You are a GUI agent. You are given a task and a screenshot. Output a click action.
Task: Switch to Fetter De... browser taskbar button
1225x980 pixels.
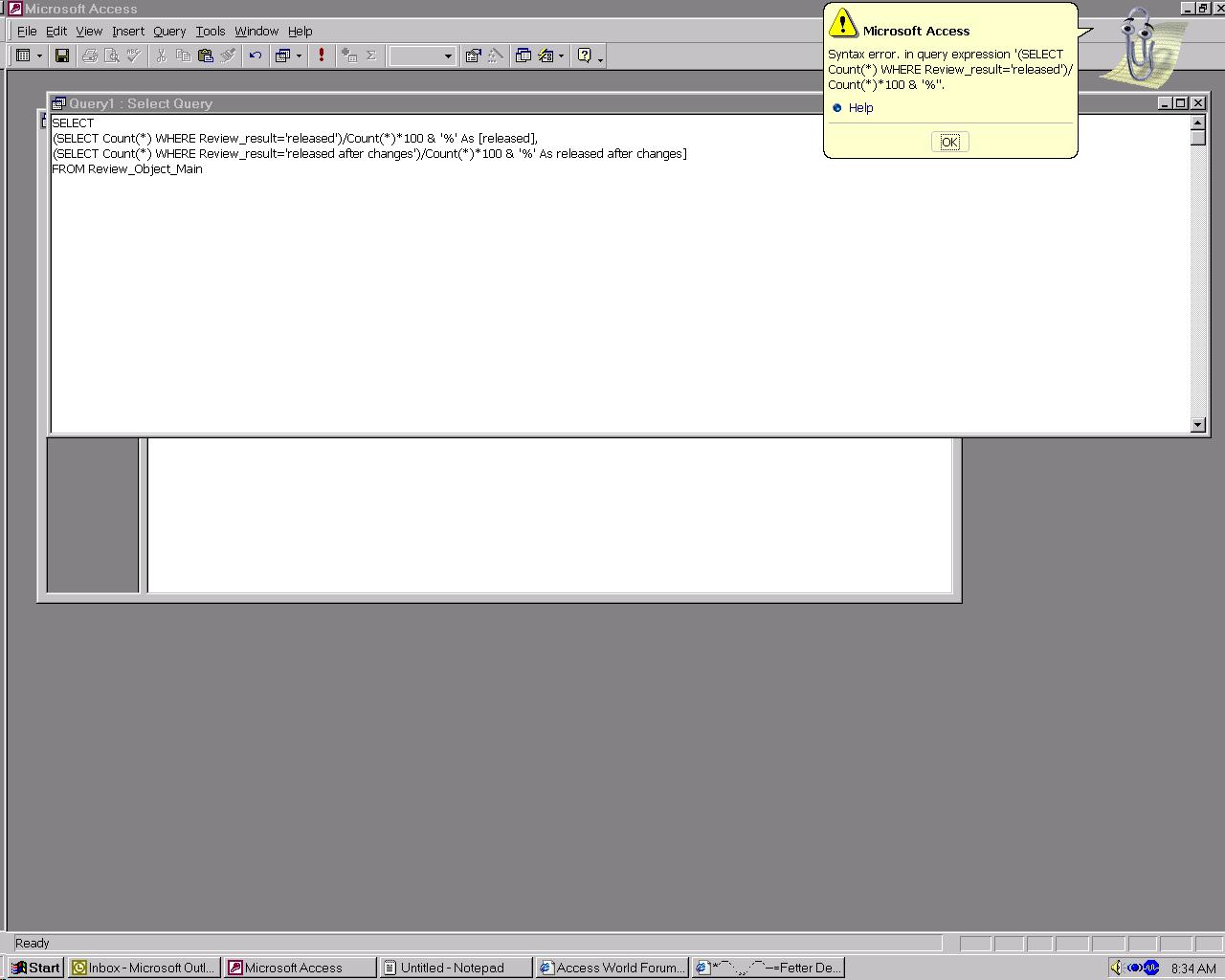(x=768, y=968)
